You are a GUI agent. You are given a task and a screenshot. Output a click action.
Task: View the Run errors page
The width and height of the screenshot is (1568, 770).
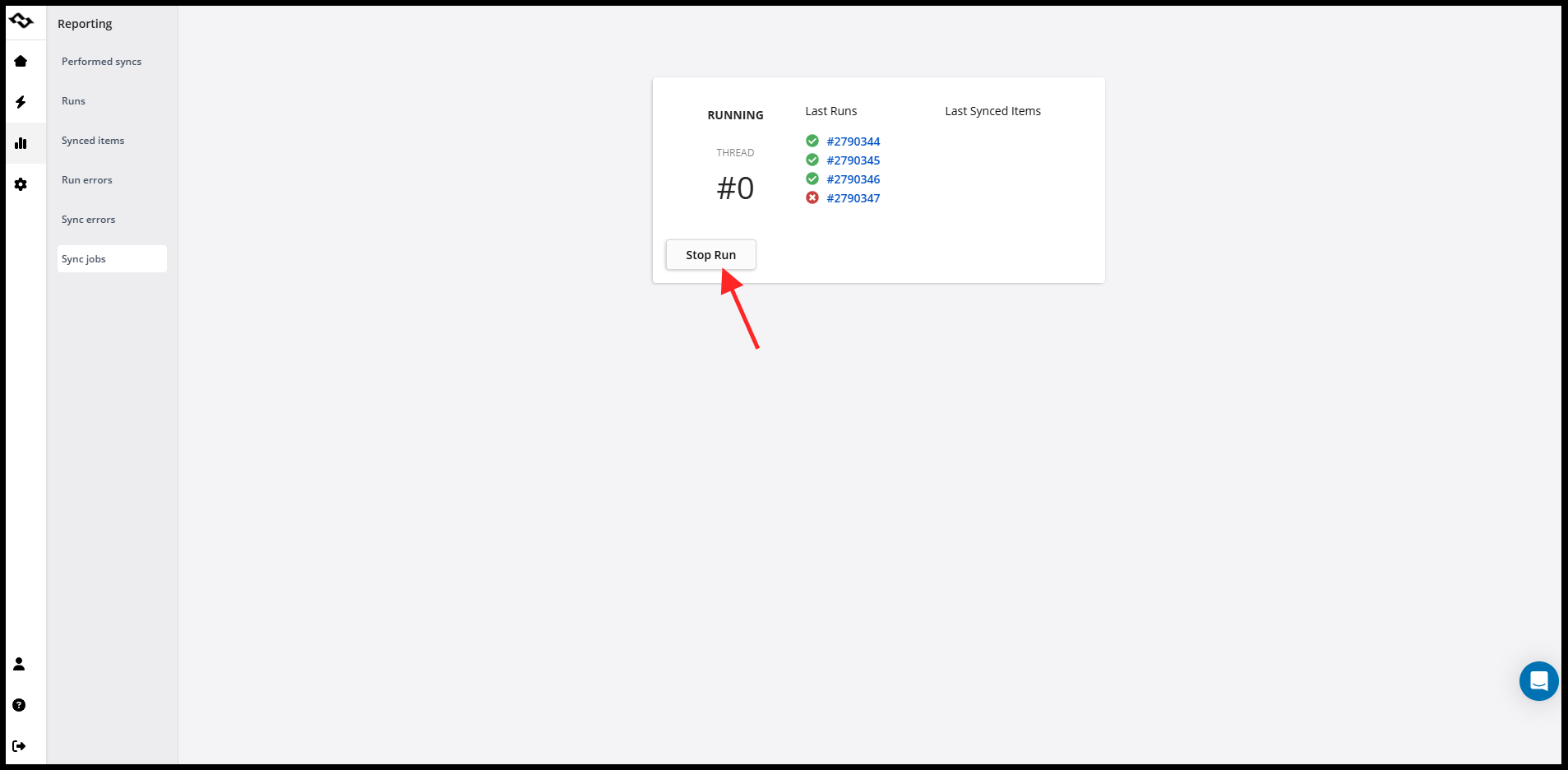coord(87,180)
